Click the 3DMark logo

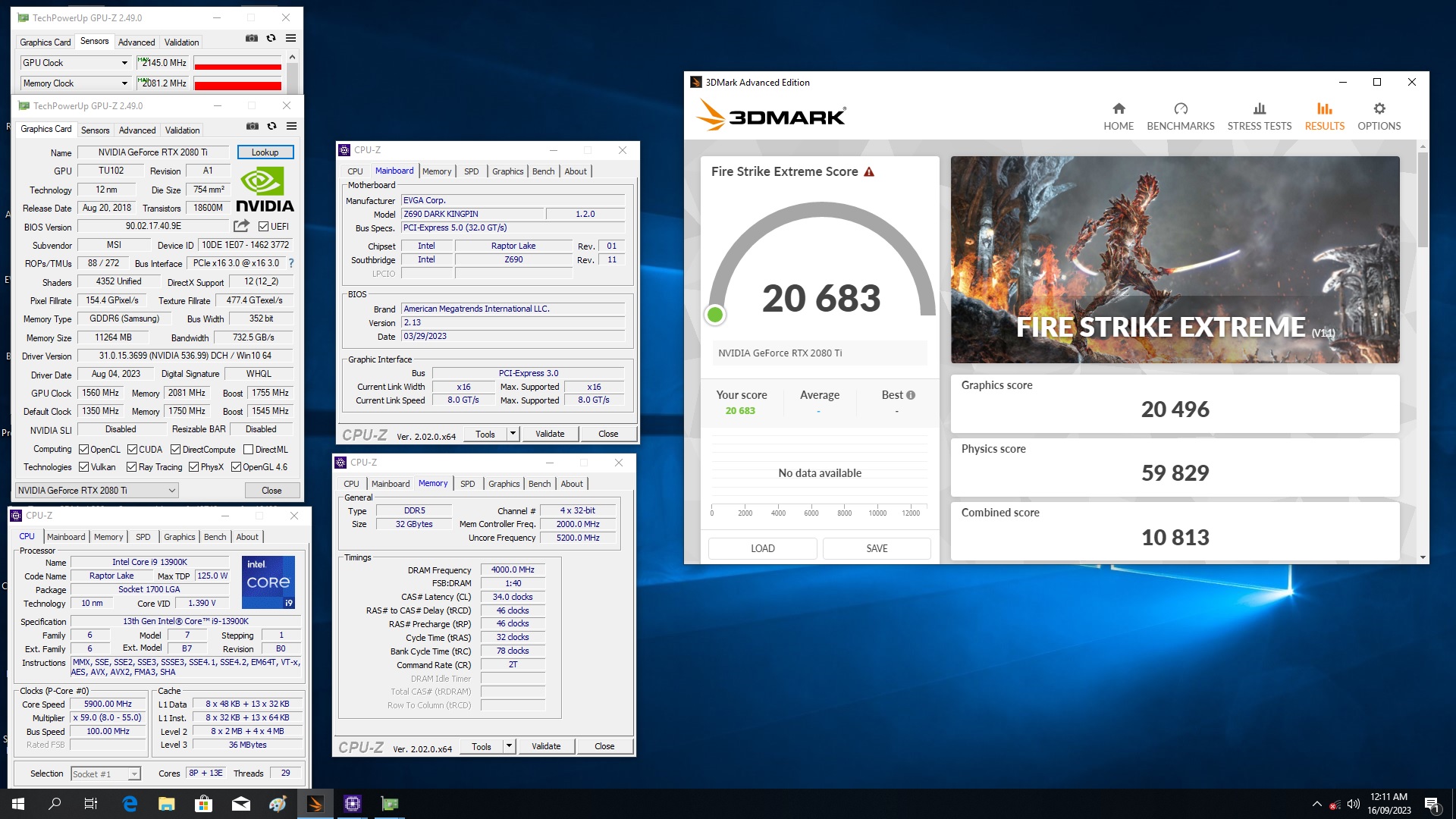(x=770, y=116)
